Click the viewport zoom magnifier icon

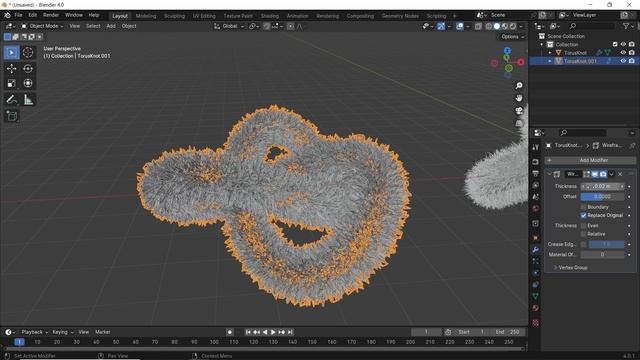pos(519,86)
